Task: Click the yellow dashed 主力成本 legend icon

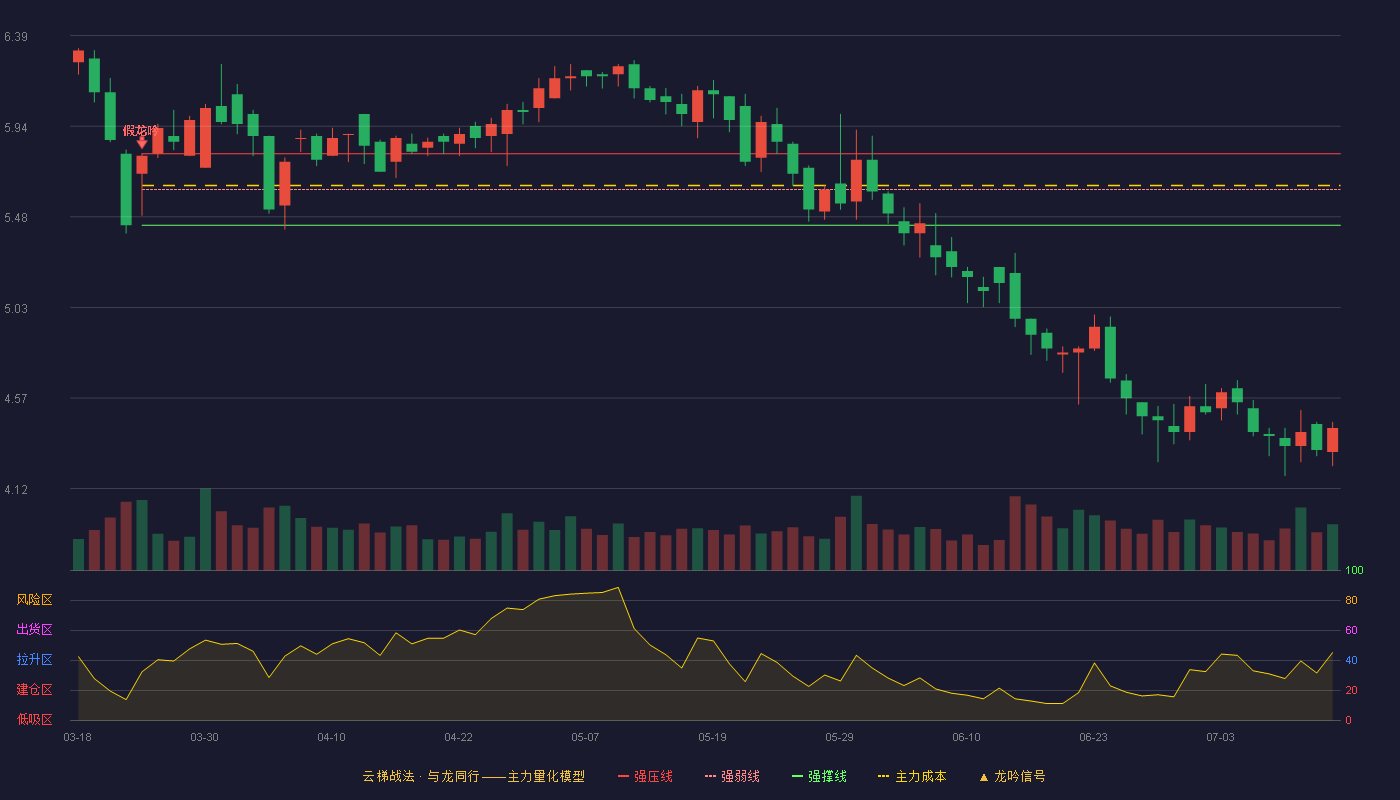Action: click(x=883, y=776)
